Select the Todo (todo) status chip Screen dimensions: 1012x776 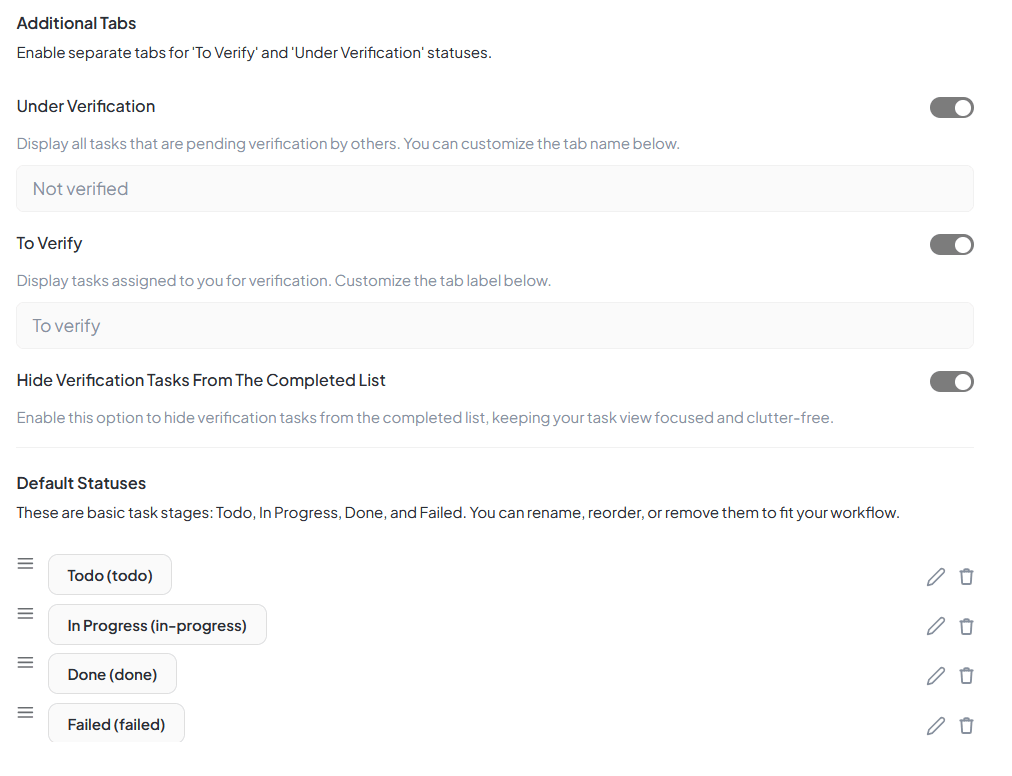click(x=110, y=576)
